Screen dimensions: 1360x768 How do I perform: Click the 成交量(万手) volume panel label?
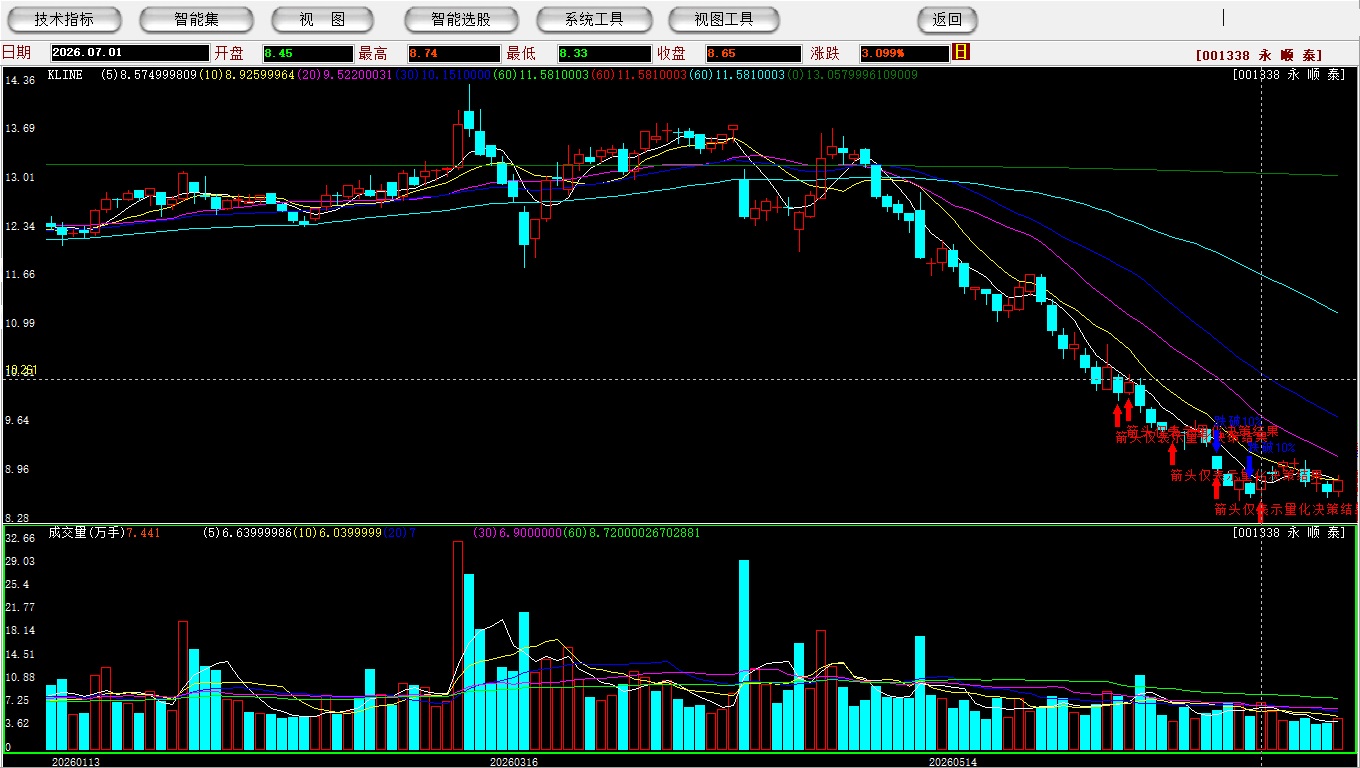(x=86, y=533)
